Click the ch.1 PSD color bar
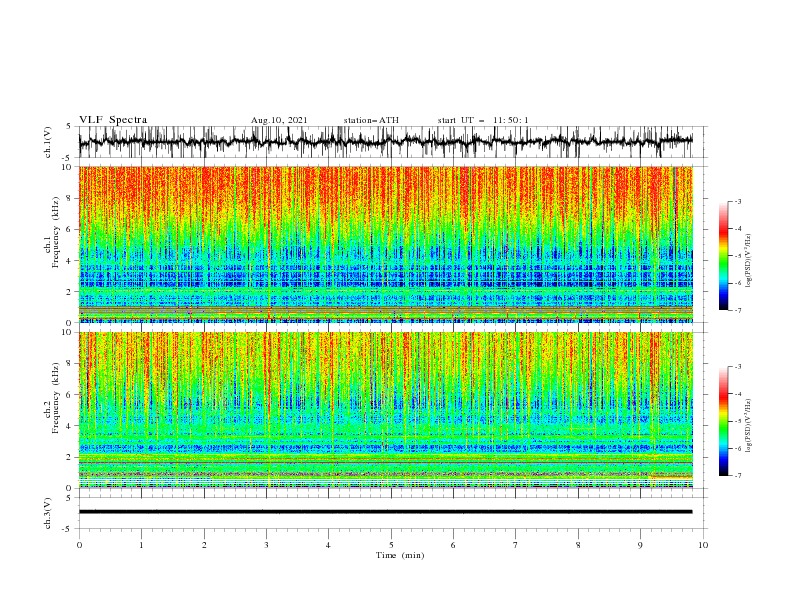 tap(723, 256)
